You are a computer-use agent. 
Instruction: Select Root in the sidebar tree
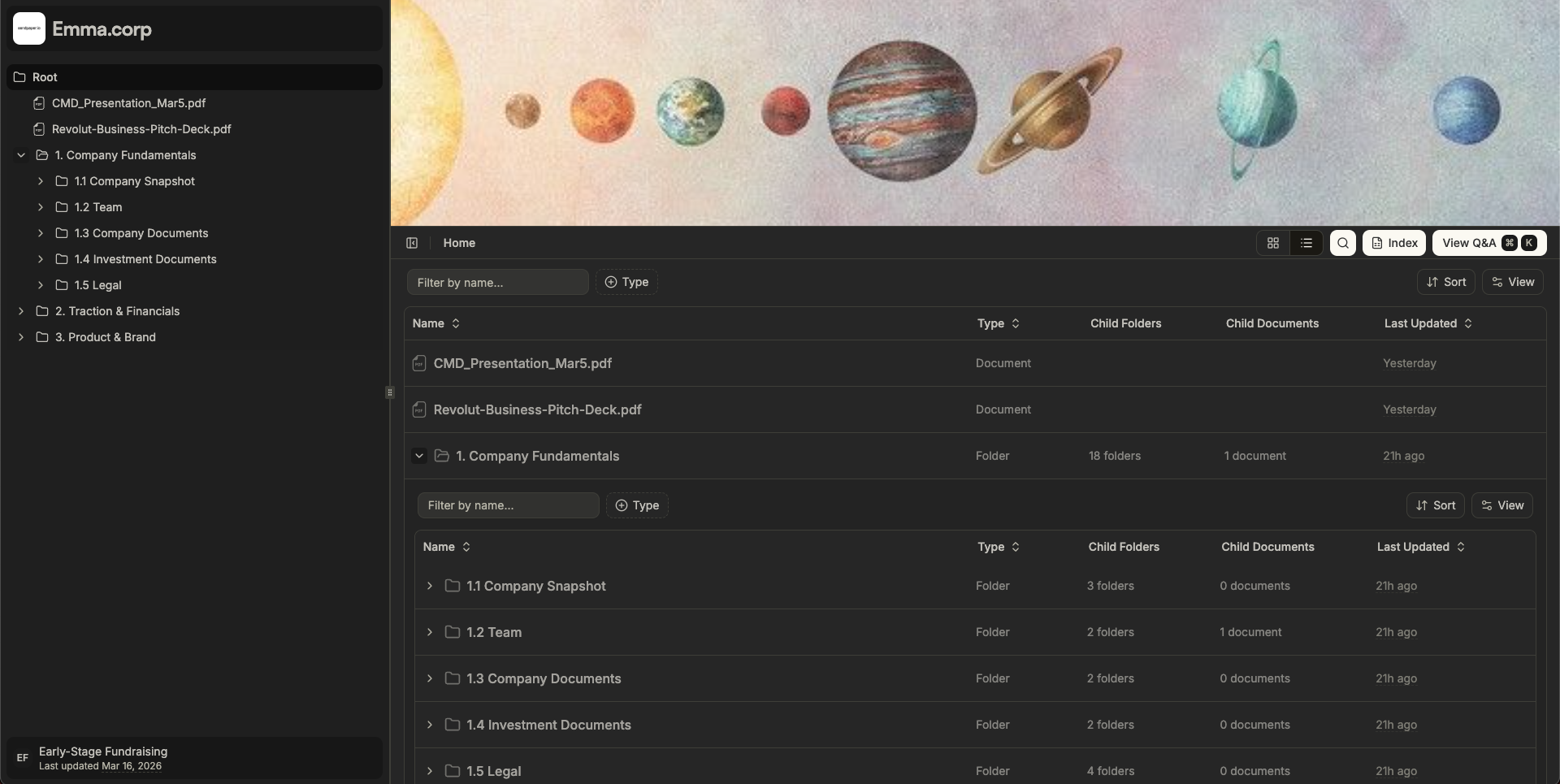coord(45,77)
